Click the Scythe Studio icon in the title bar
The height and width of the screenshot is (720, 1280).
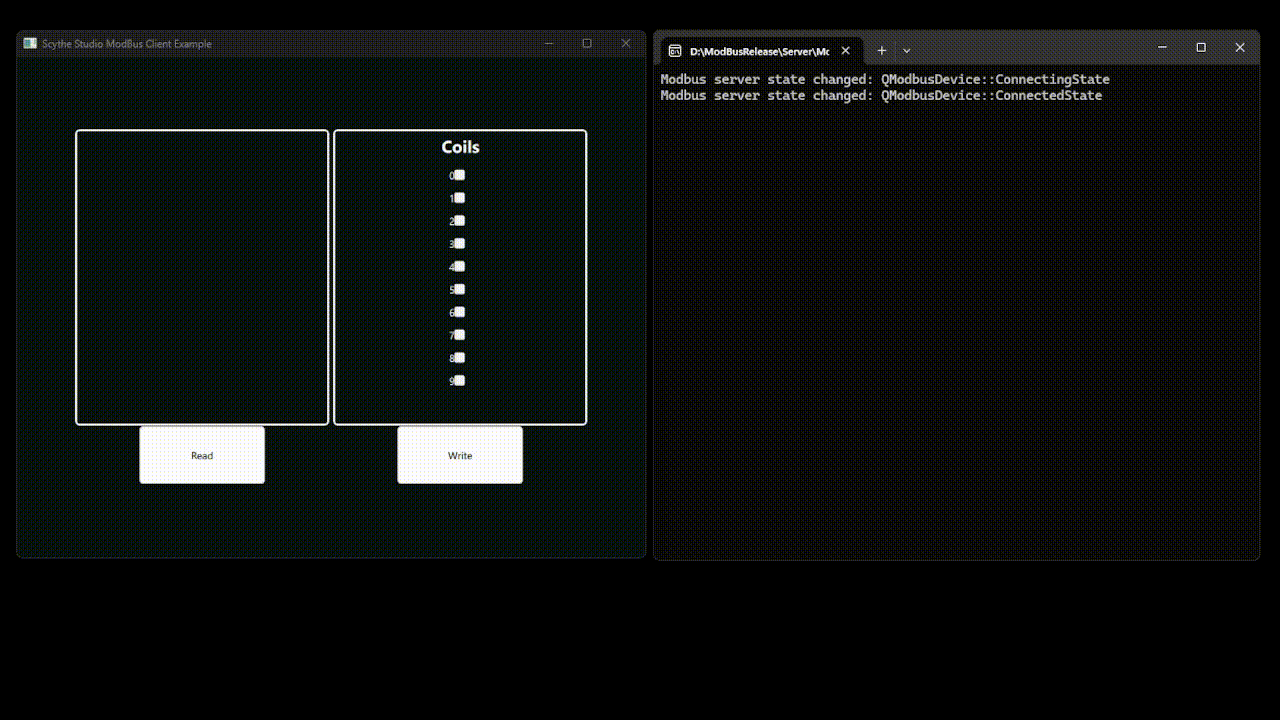point(30,43)
